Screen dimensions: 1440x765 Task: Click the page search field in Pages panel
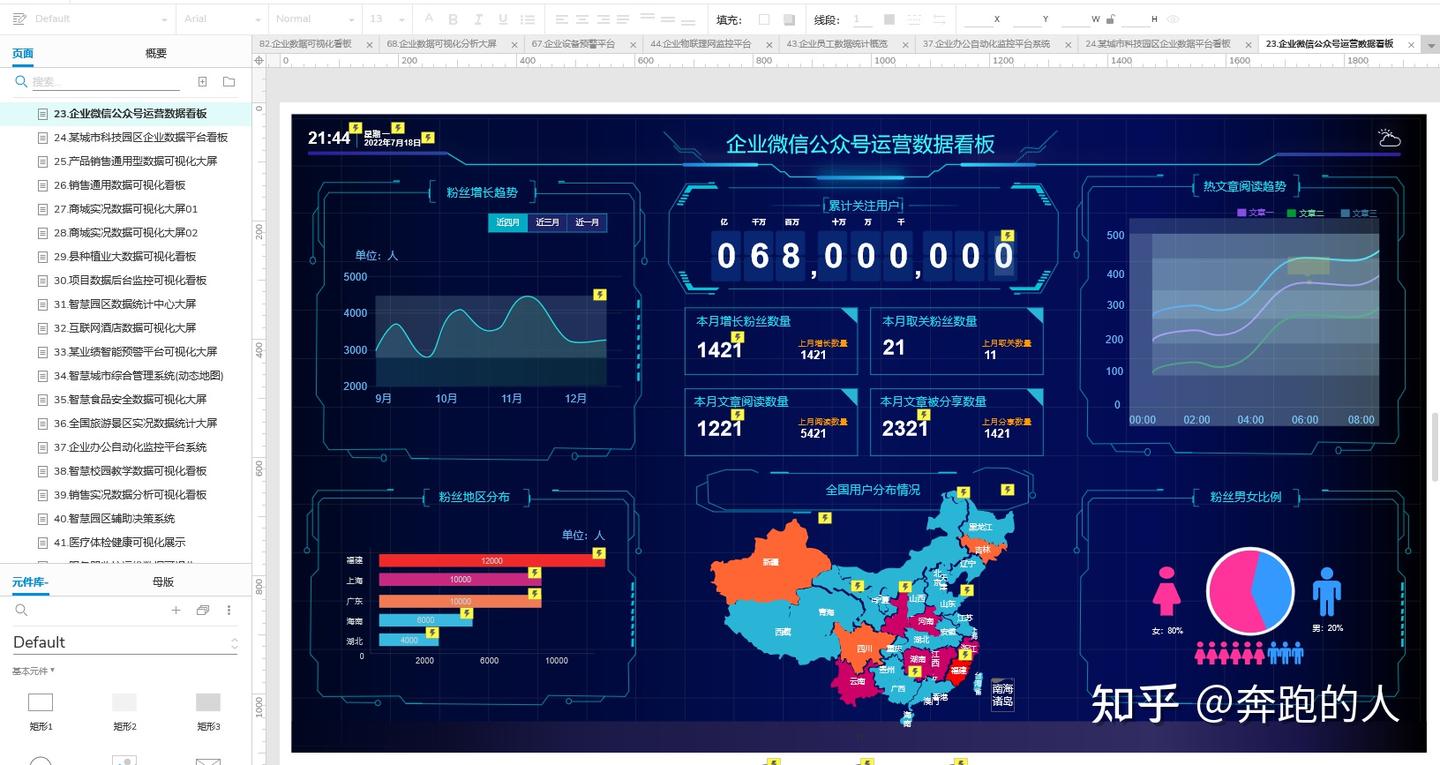[100, 82]
